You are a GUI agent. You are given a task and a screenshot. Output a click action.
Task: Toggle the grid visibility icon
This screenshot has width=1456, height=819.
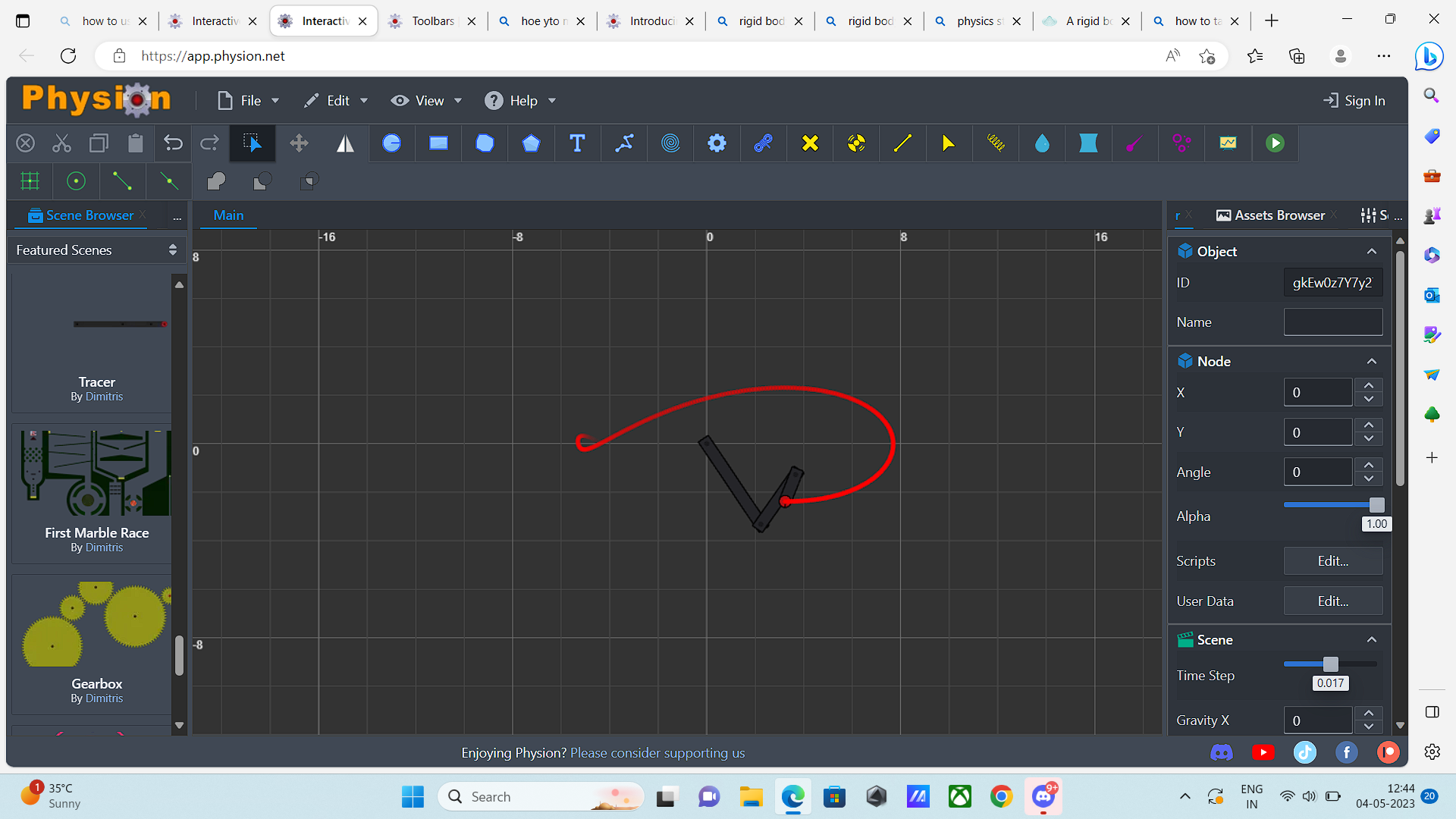point(29,181)
